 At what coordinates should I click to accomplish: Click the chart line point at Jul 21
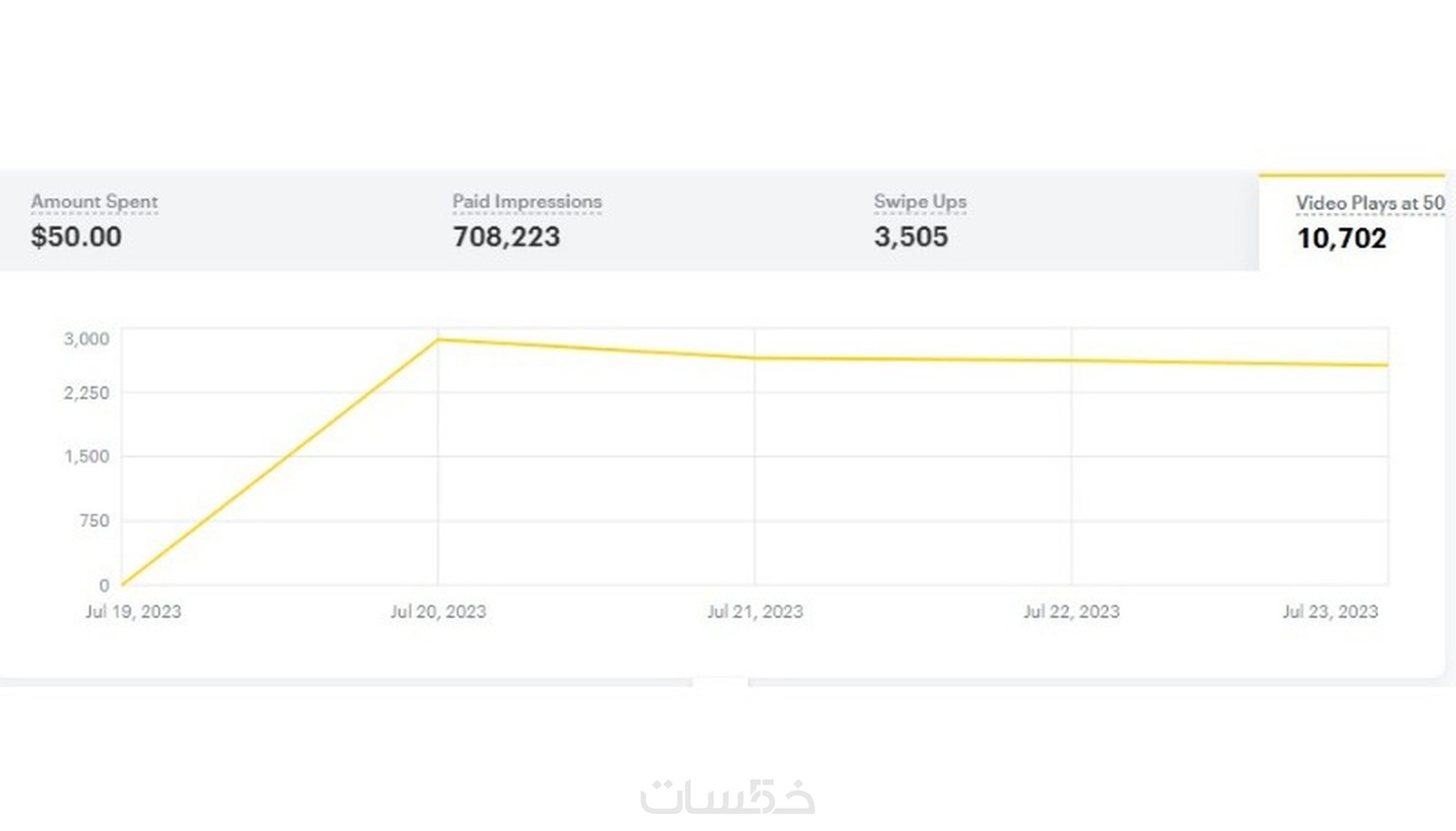pos(755,358)
